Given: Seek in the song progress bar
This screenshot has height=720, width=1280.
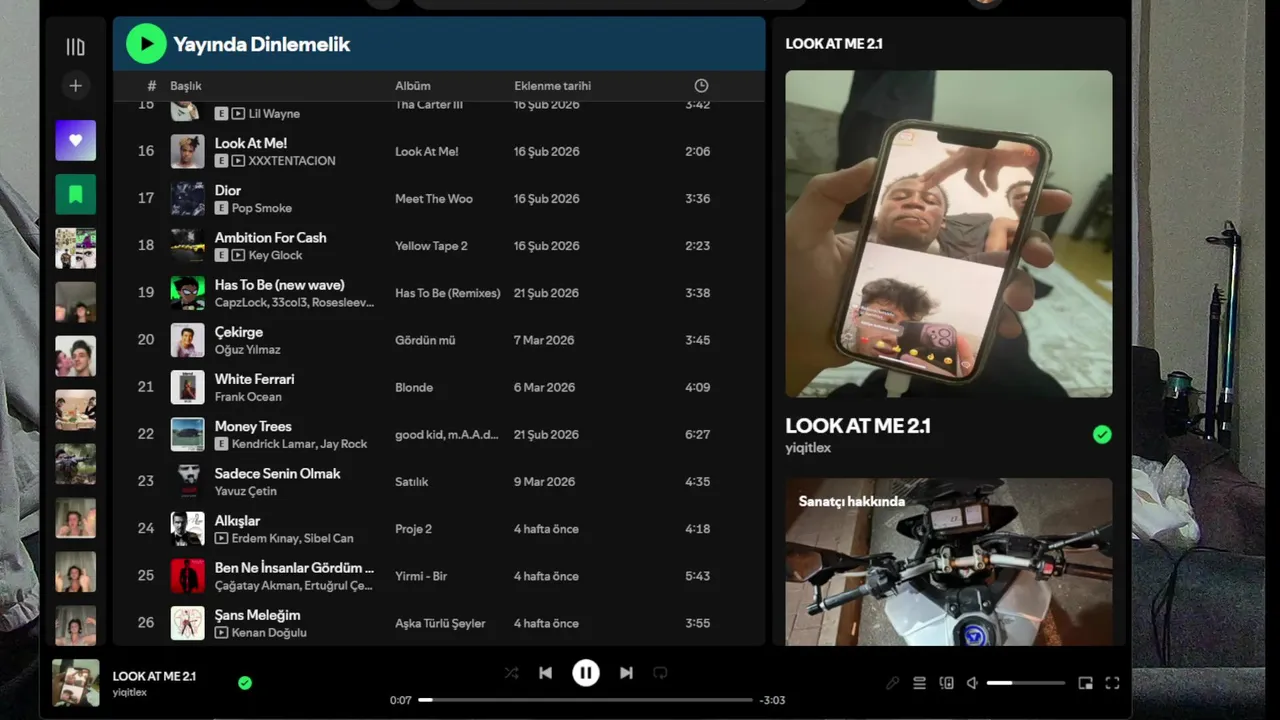Looking at the screenshot, I should 585,700.
